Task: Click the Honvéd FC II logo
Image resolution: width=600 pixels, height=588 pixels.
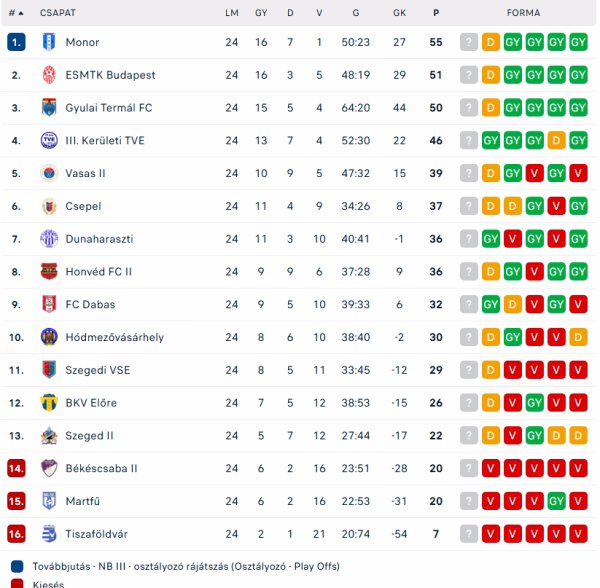Action: point(49,271)
